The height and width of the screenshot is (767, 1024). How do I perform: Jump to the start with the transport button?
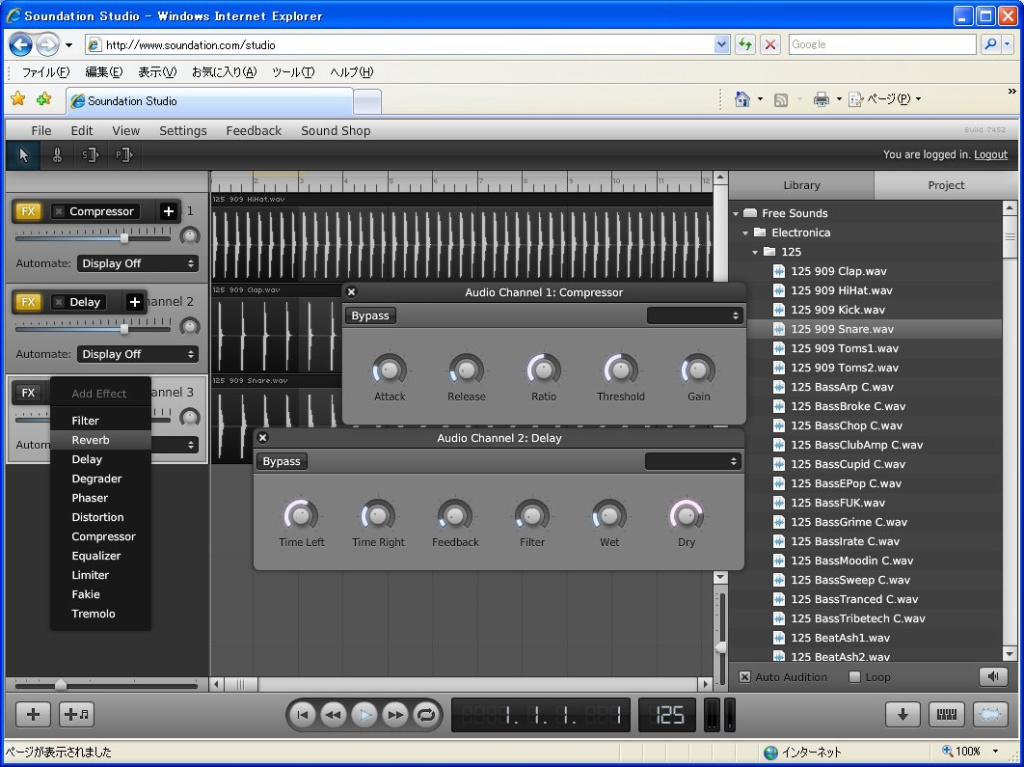pos(302,715)
